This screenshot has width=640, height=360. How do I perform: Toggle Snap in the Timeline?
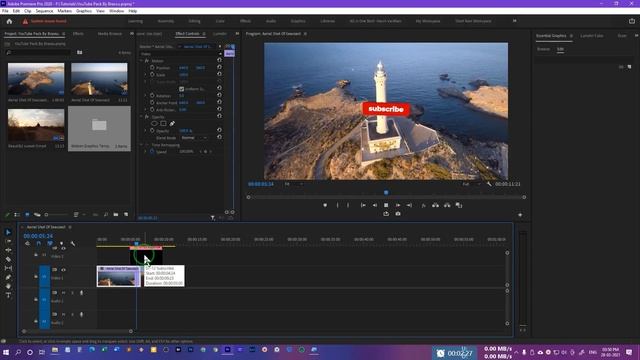[39, 243]
